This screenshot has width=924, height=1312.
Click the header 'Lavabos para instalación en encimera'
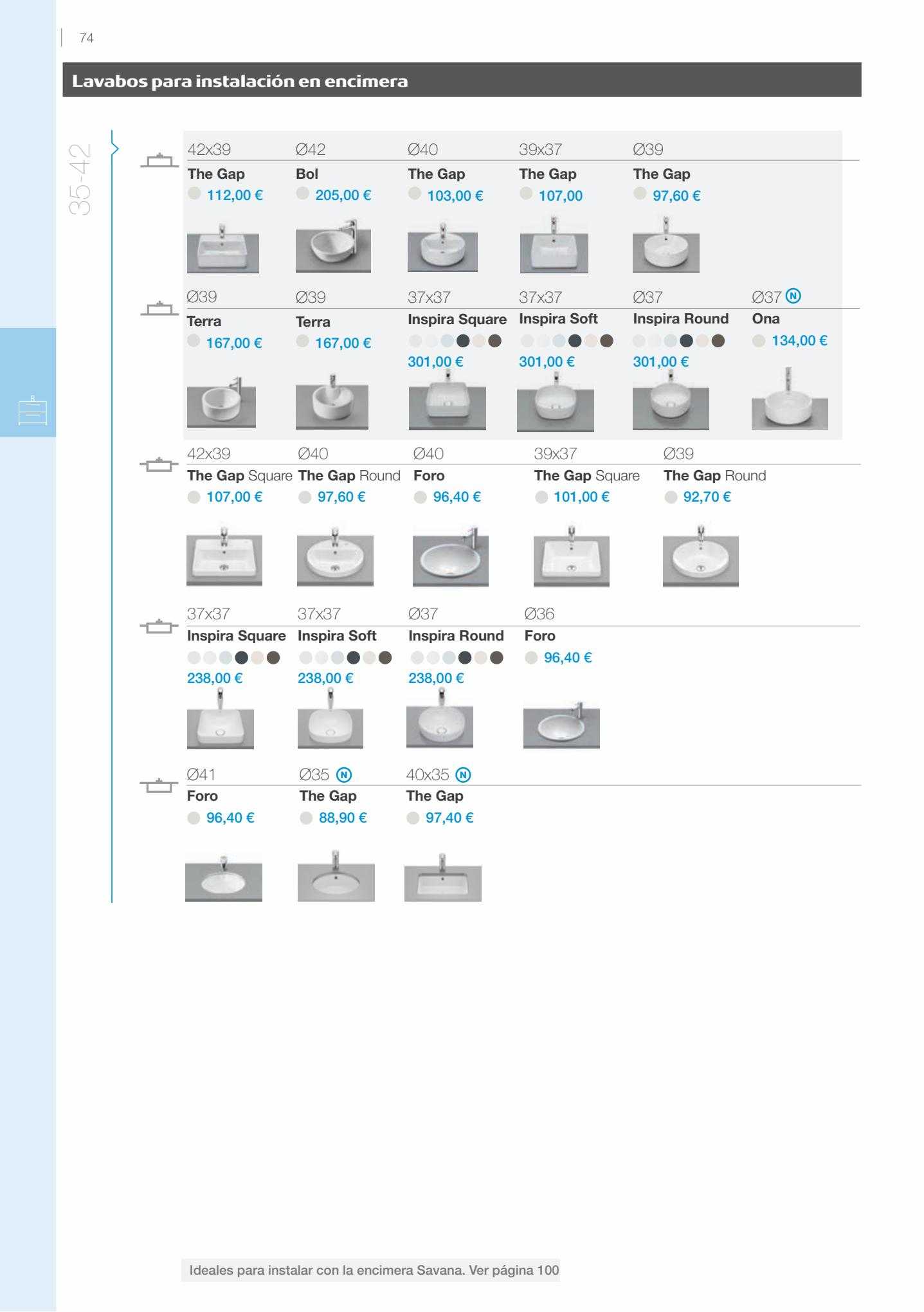pos(240,81)
